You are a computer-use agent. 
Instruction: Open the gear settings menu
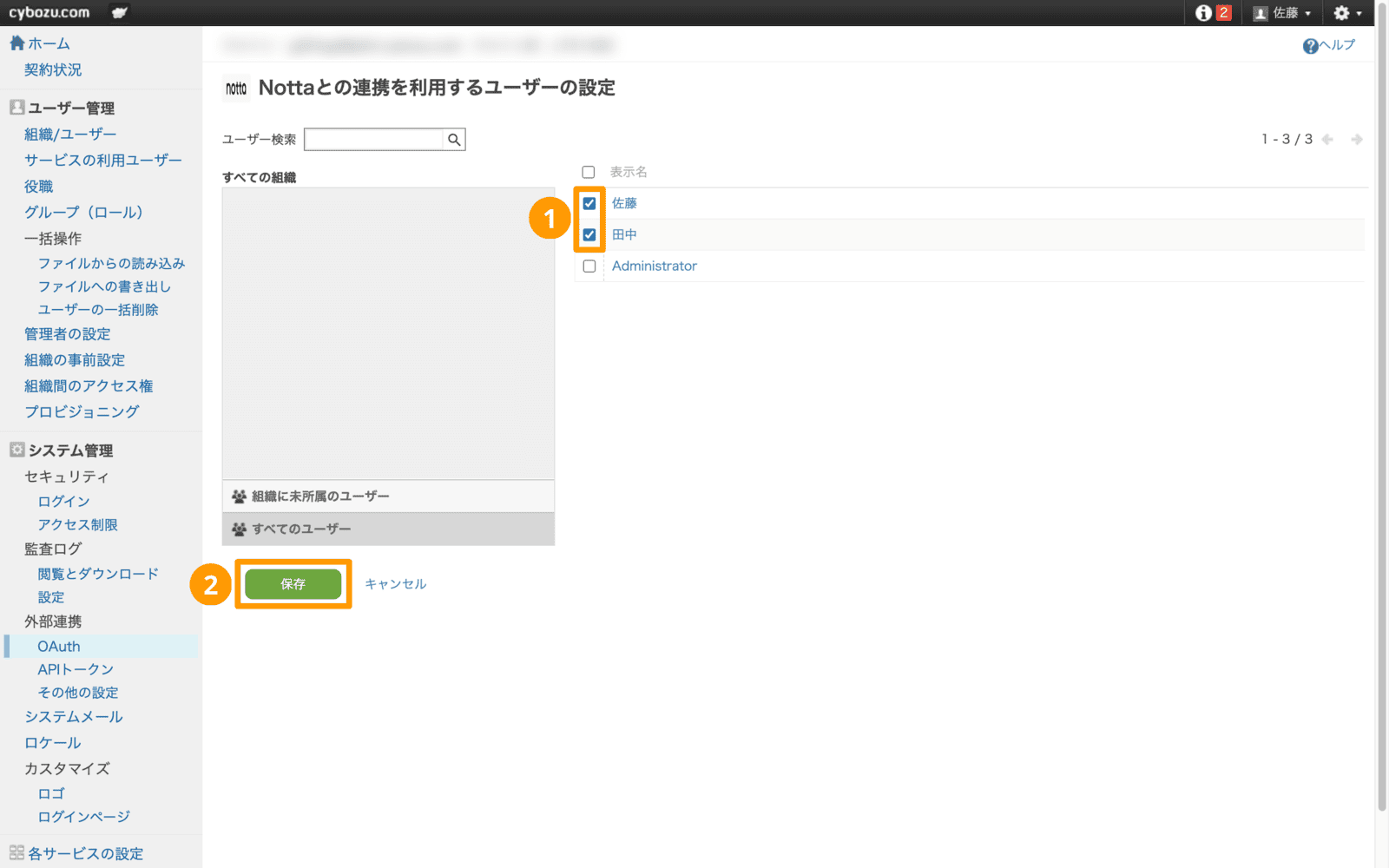click(x=1347, y=13)
